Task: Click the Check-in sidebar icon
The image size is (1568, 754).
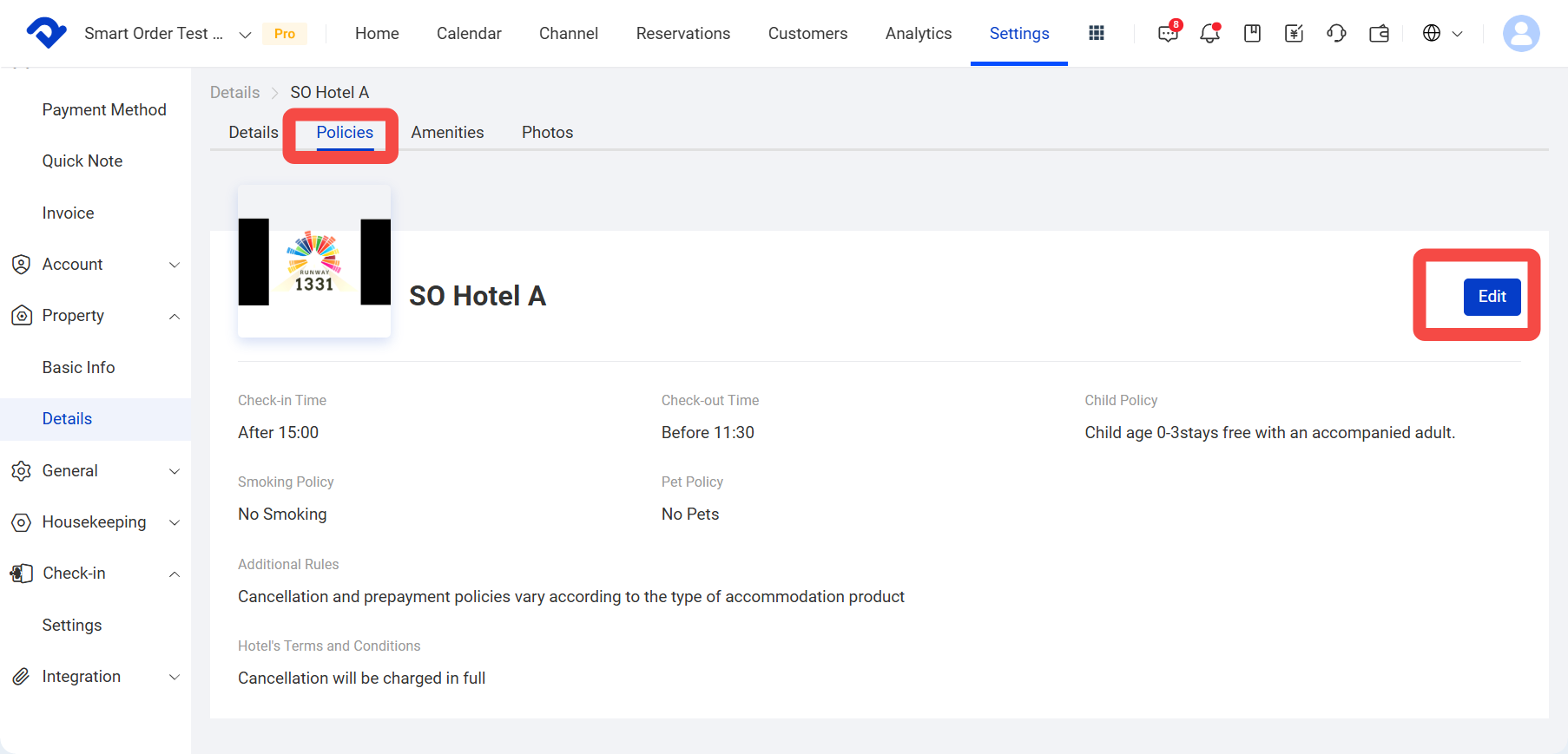Action: 22,573
